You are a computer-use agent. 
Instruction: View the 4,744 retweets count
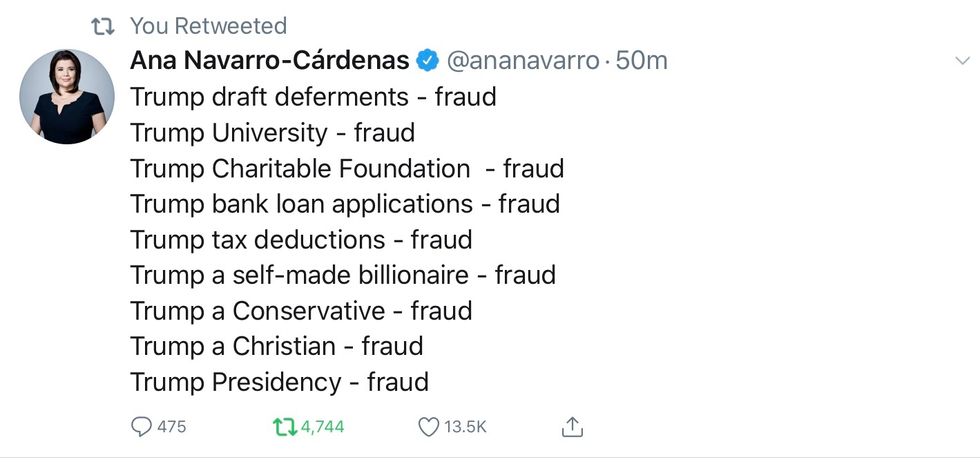tap(322, 427)
